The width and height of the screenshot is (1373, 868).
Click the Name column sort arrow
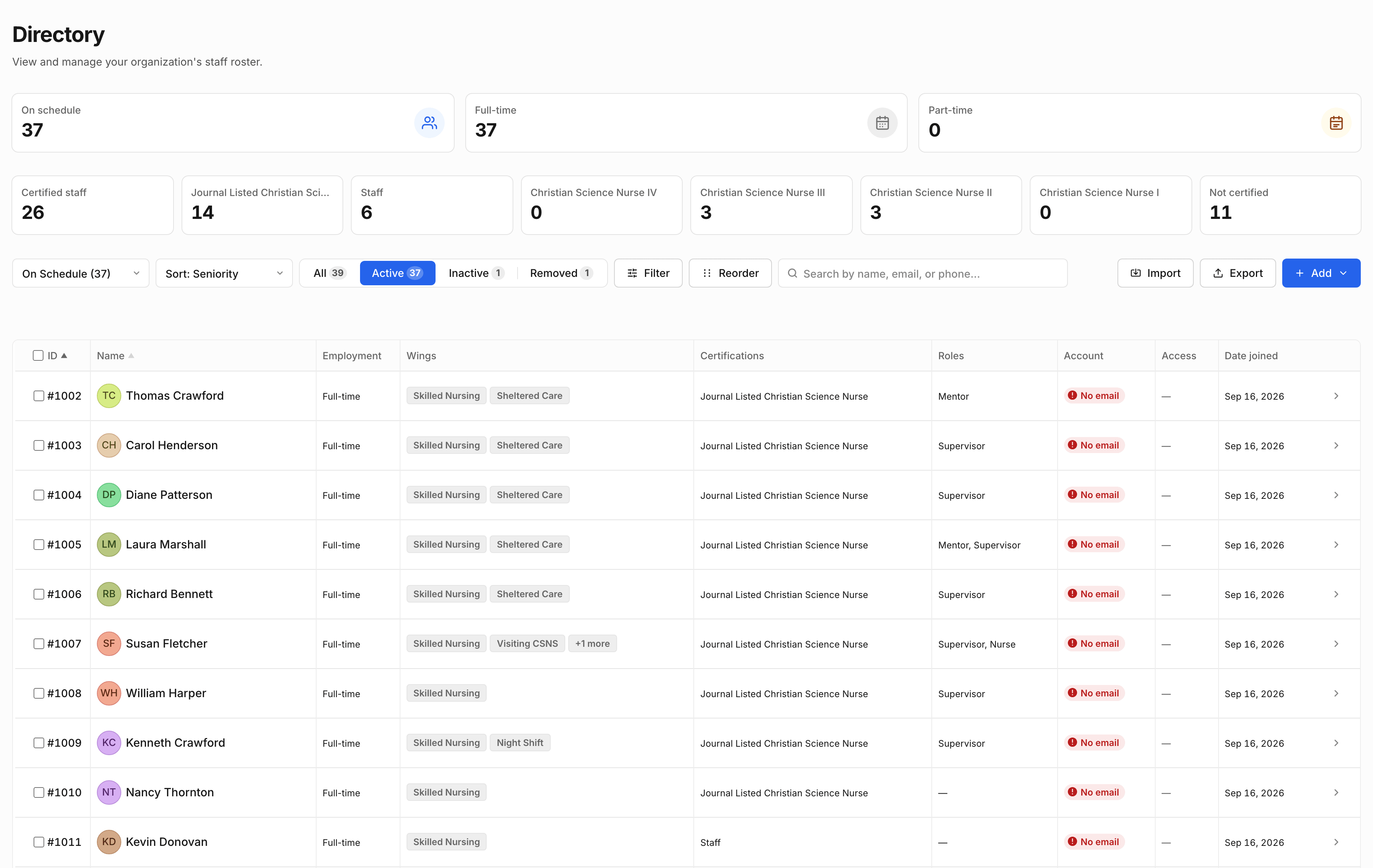[131, 356]
